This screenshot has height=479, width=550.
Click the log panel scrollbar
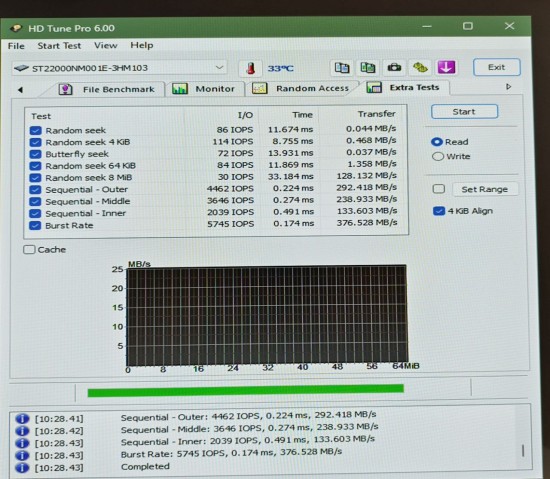(523, 451)
